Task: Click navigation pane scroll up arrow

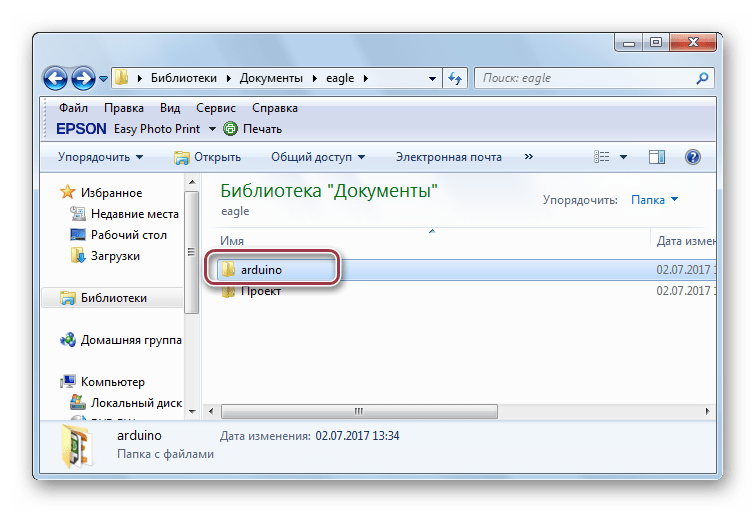Action: 192,182
